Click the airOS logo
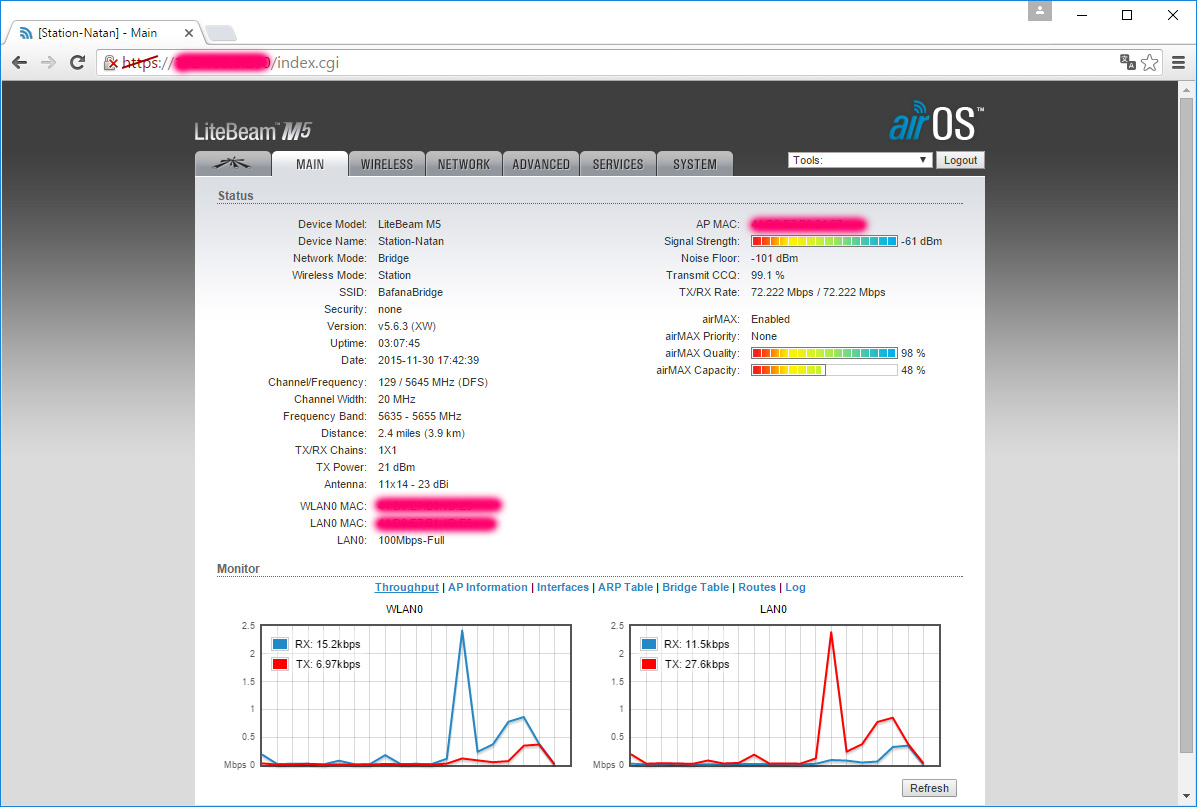 click(x=936, y=121)
